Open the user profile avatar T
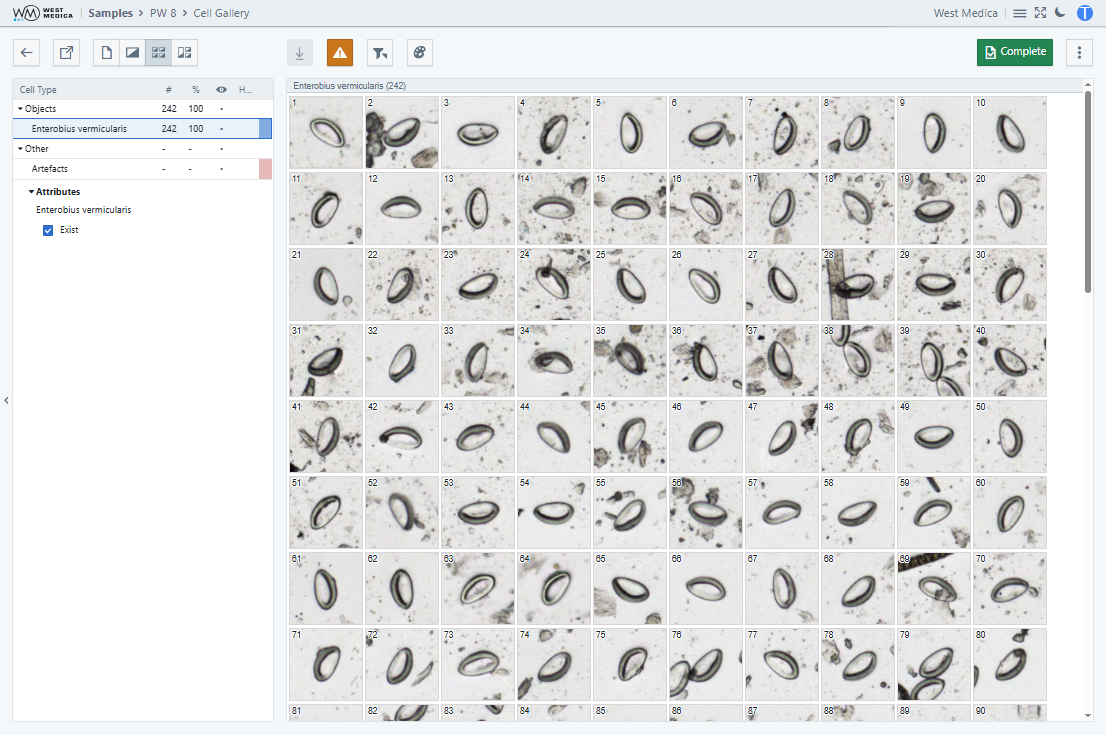Viewport: 1106px width, 735px height. point(1085,13)
